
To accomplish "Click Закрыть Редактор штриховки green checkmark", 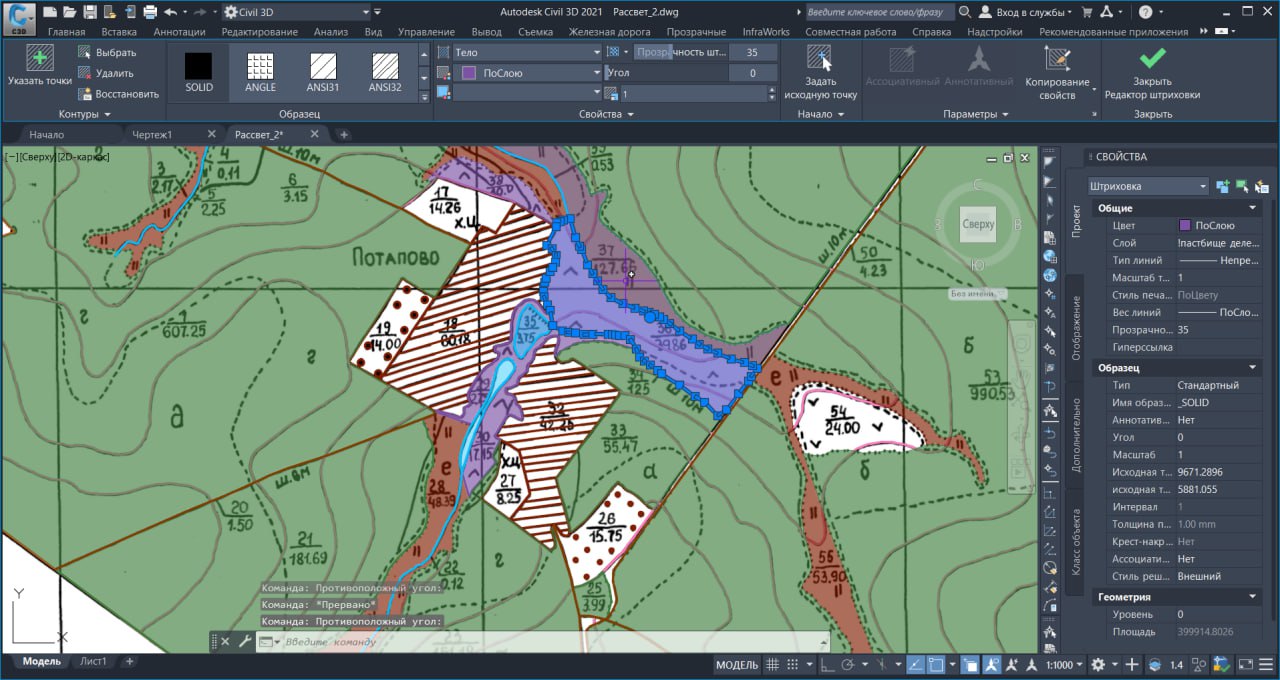I will [1152, 59].
